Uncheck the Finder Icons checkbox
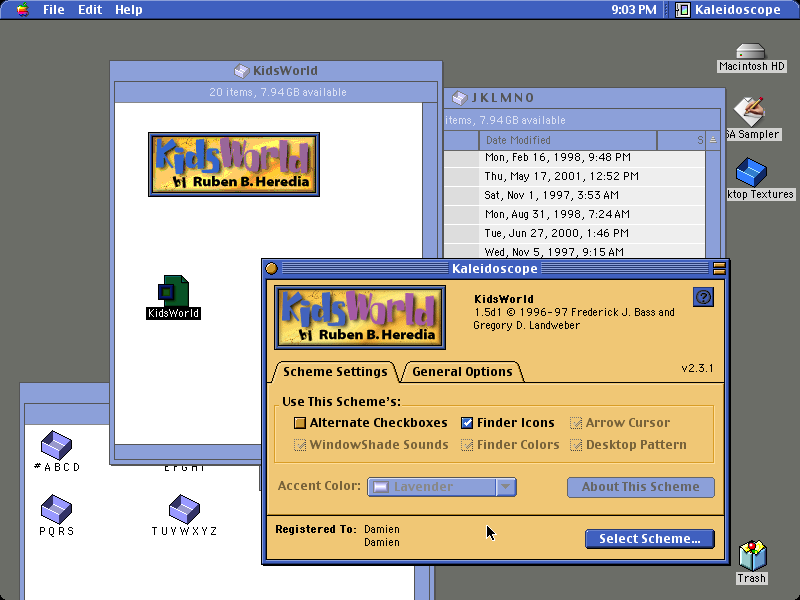The height and width of the screenshot is (600, 800). click(467, 423)
